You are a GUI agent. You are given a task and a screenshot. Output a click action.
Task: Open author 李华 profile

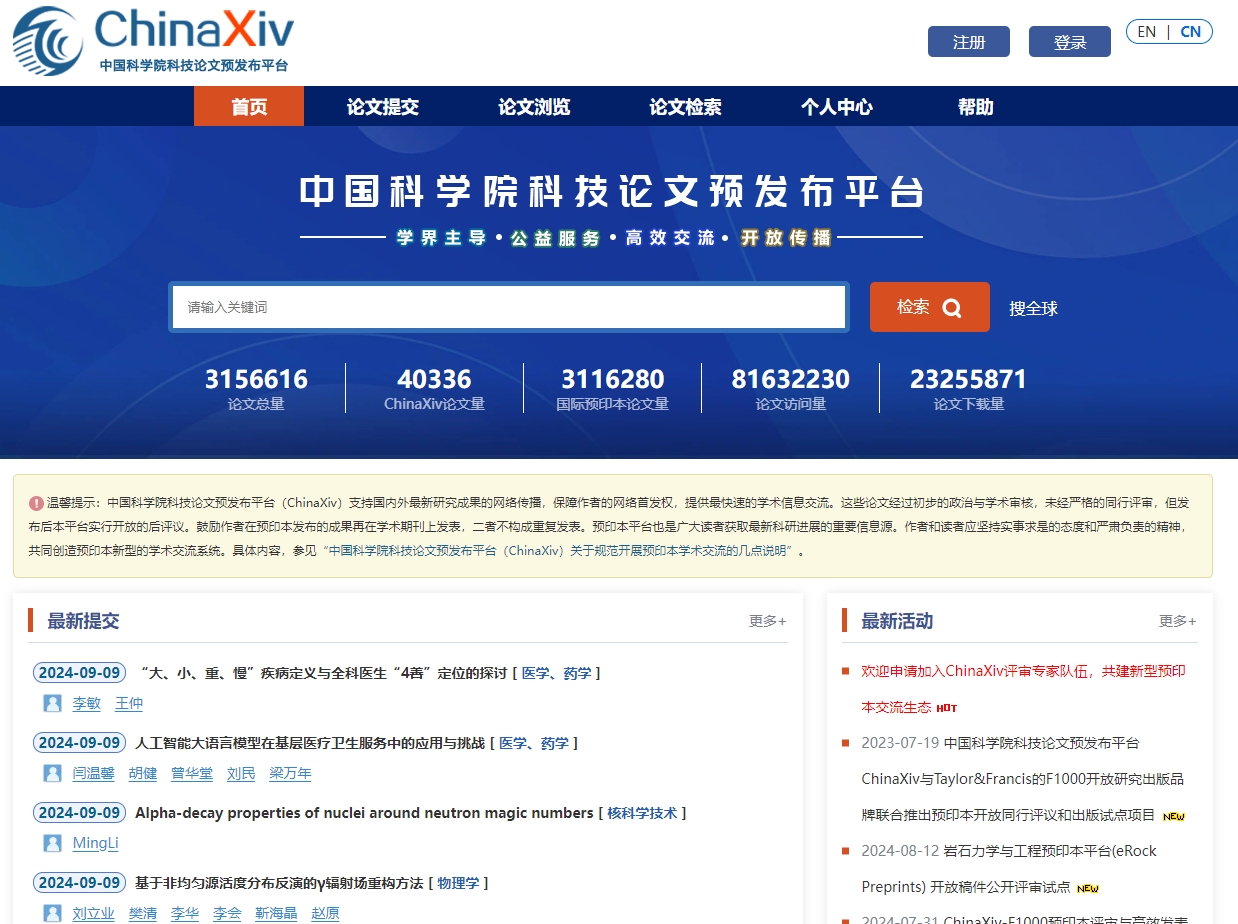coord(185,914)
